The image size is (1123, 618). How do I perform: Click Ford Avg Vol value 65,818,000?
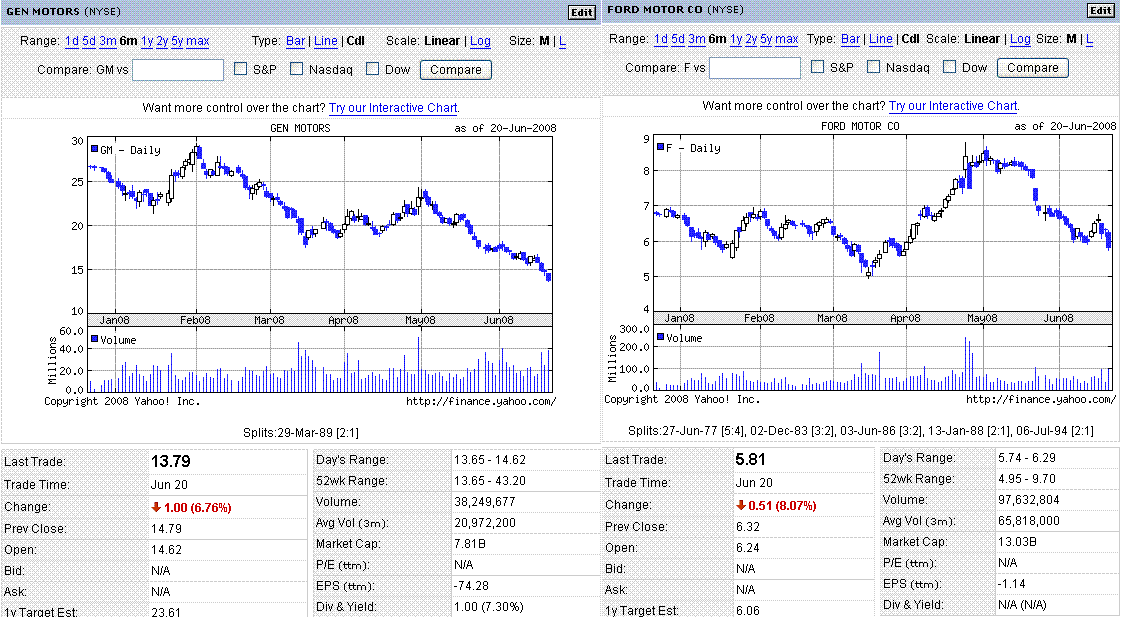[x=1028, y=521]
